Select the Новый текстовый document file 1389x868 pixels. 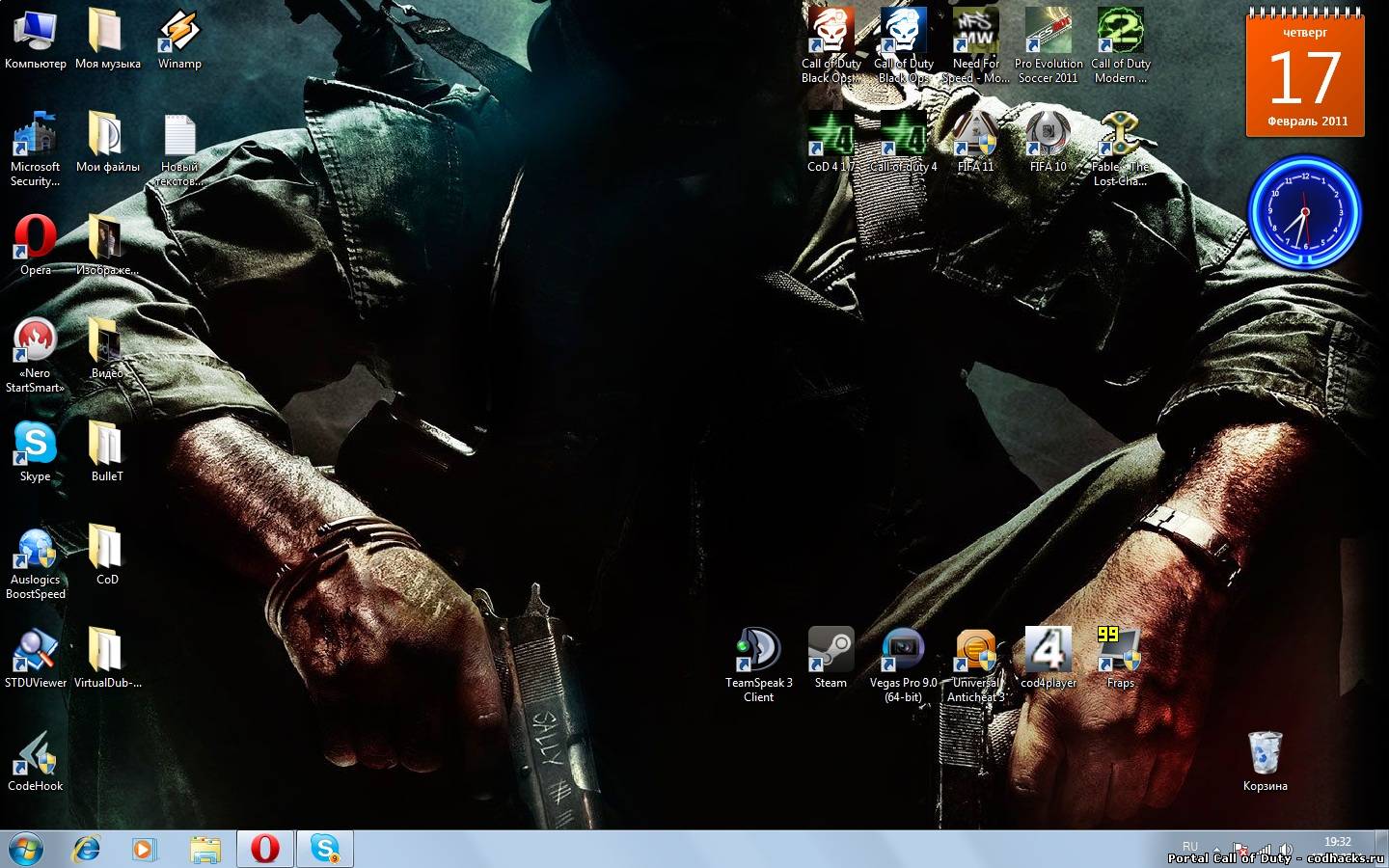(179, 149)
